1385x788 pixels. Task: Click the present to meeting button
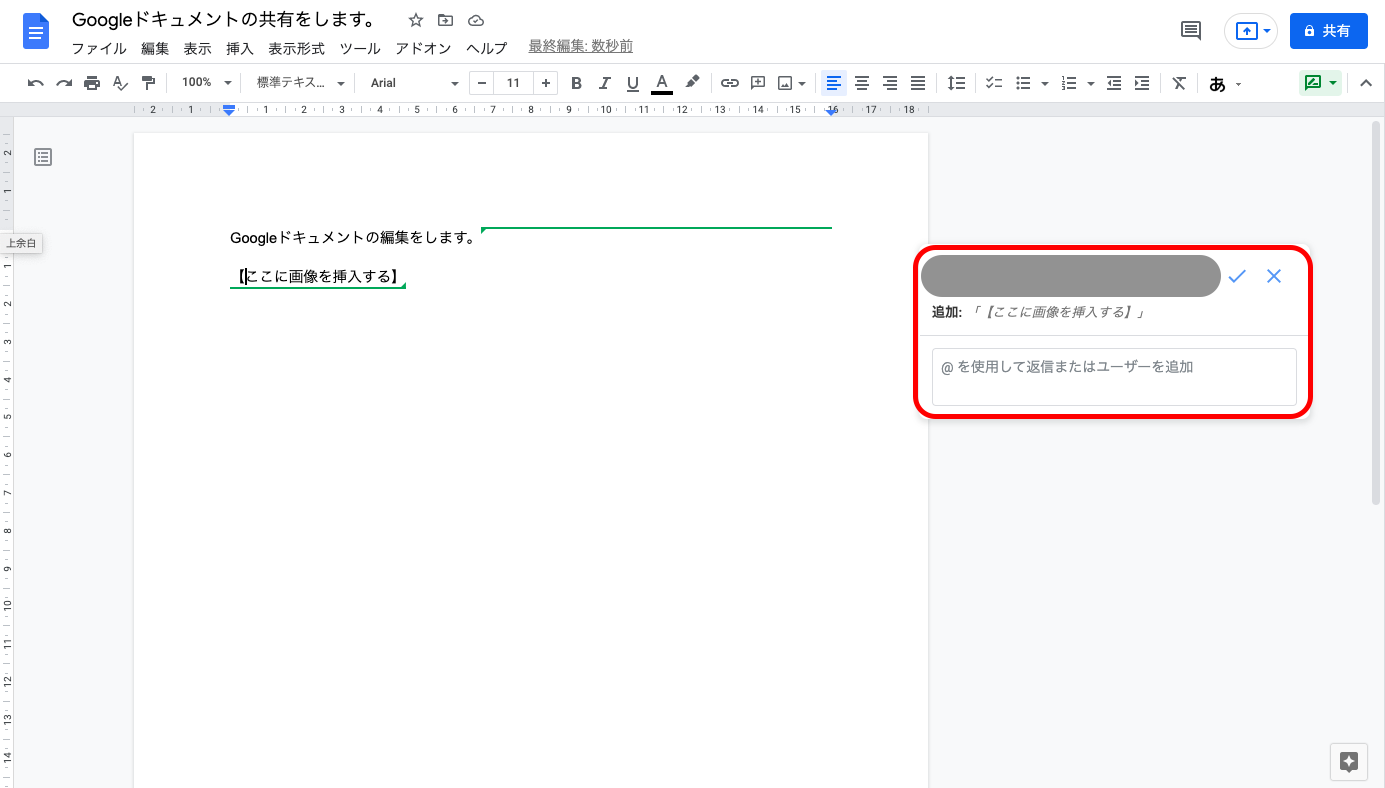[x=1251, y=31]
